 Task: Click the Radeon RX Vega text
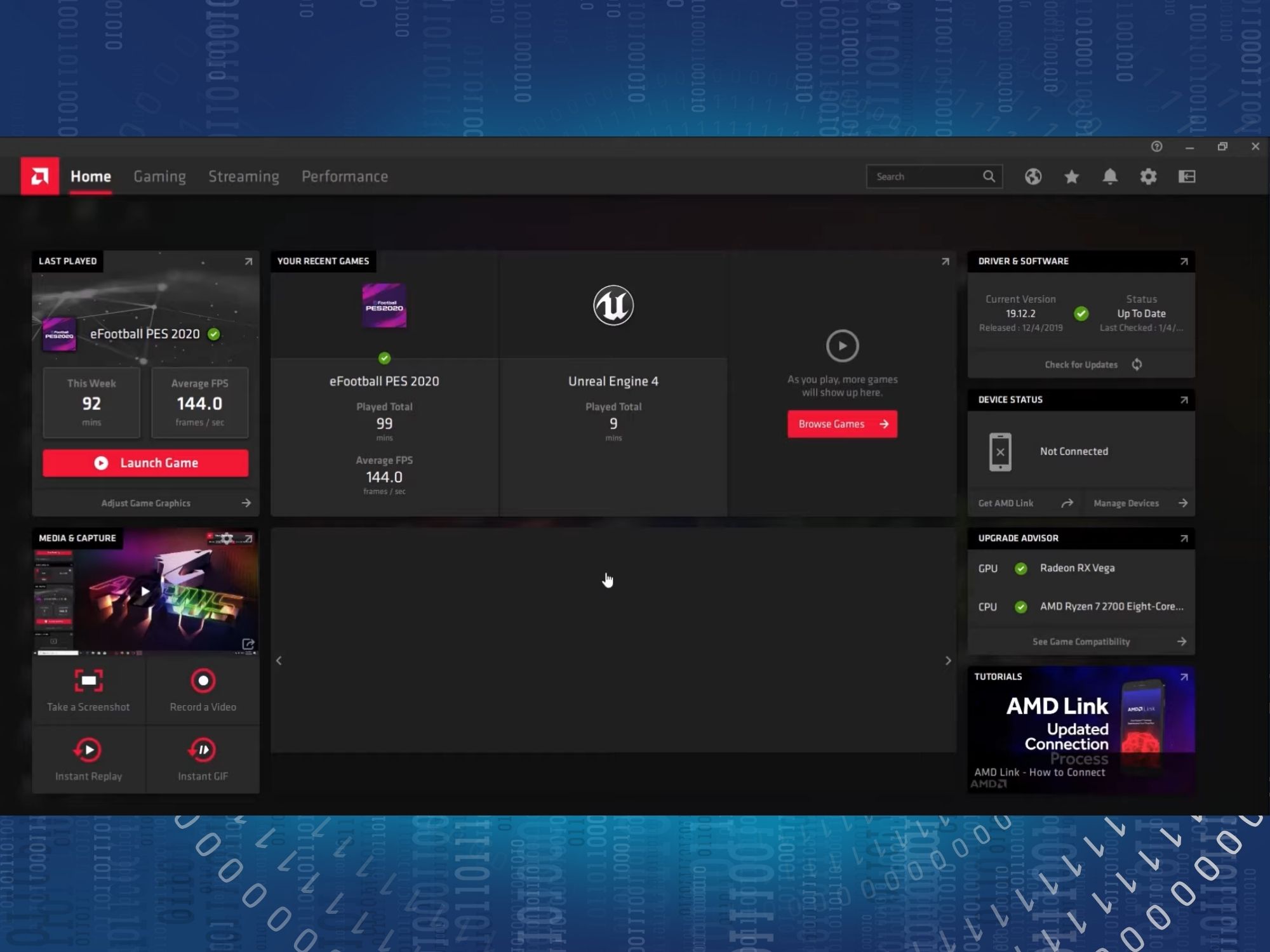pos(1077,568)
